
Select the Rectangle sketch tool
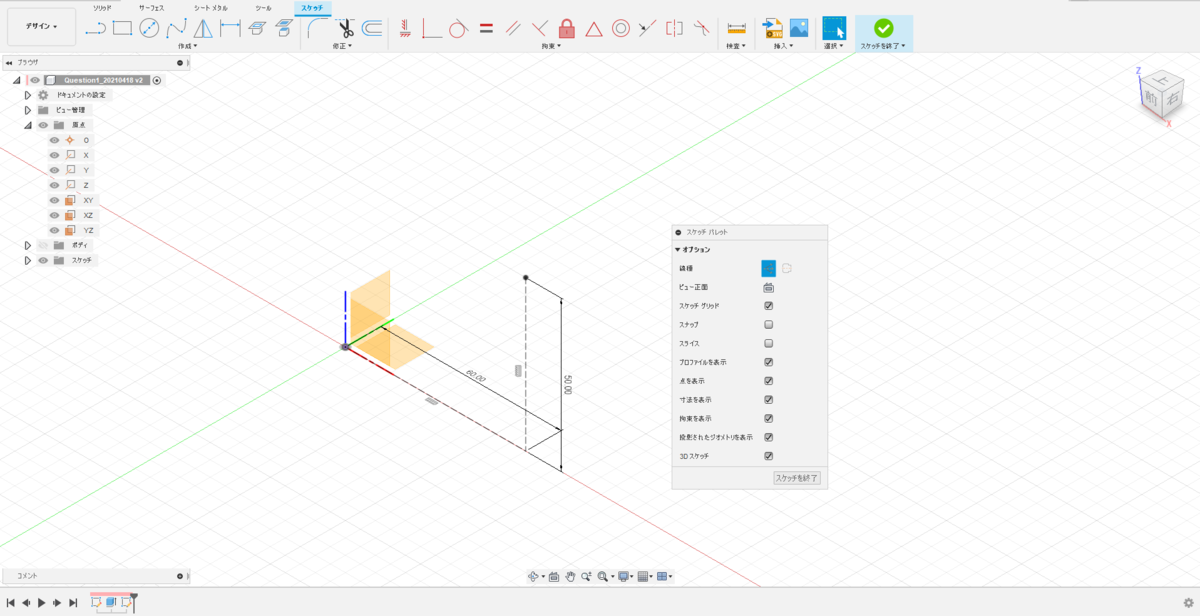click(122, 28)
